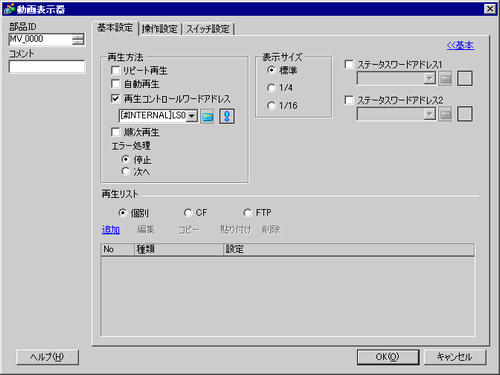The height and width of the screenshot is (375, 500).
Task: Open ヘルプ(H) button
Action: [x=48, y=357]
